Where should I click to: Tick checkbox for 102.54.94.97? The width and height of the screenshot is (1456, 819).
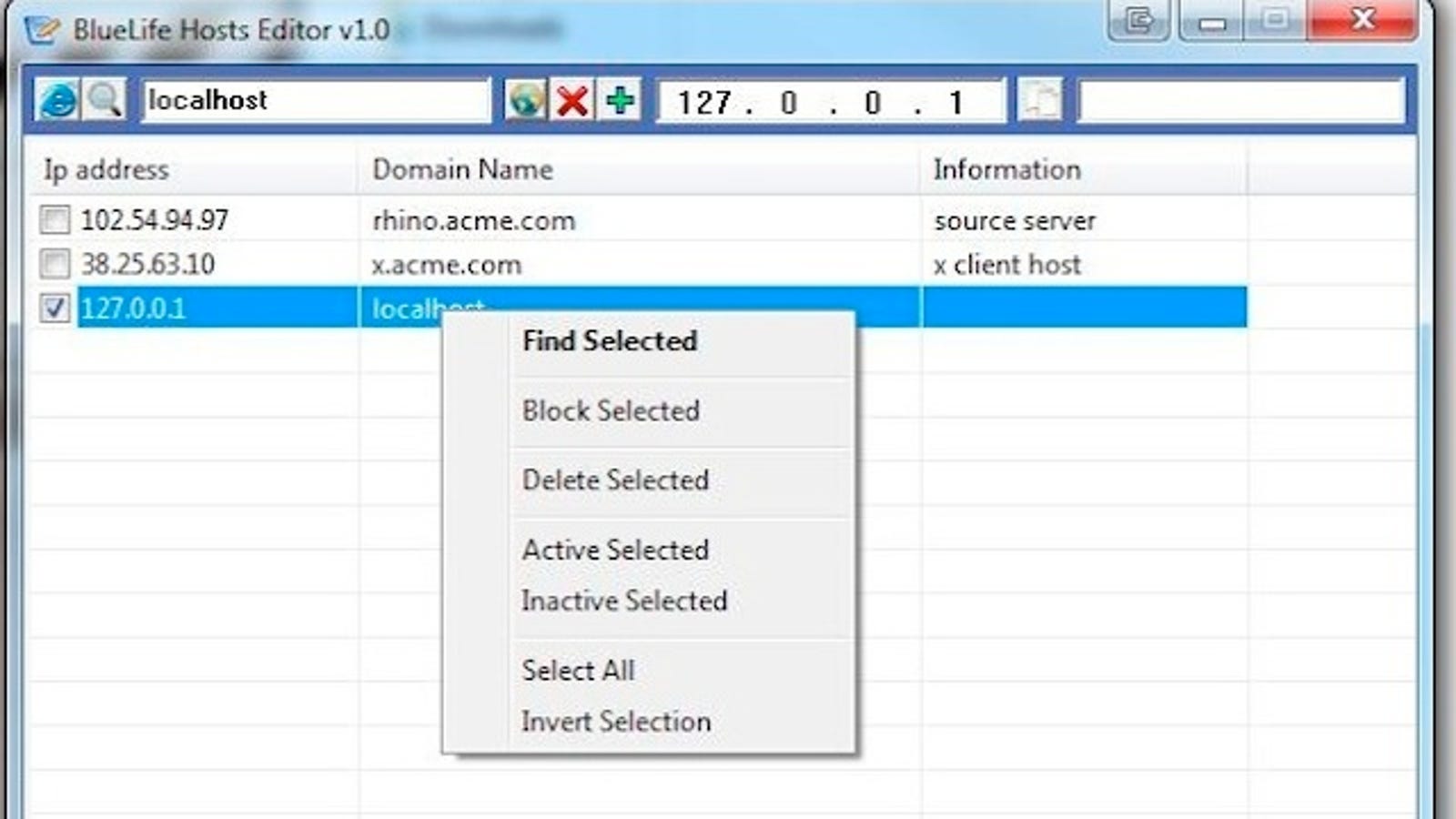click(x=55, y=219)
